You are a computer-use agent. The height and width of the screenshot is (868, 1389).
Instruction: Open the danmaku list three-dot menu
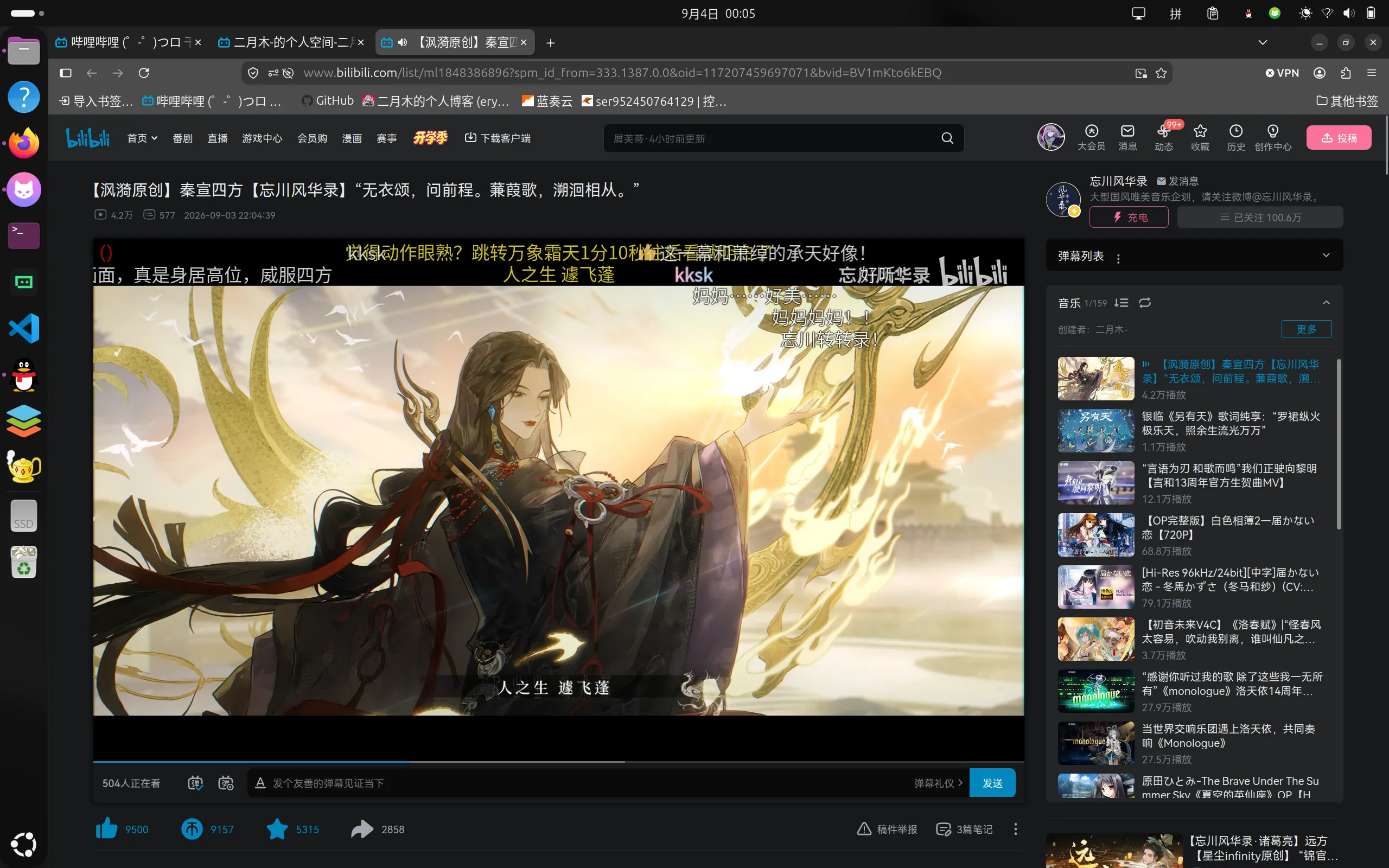[1118, 258]
